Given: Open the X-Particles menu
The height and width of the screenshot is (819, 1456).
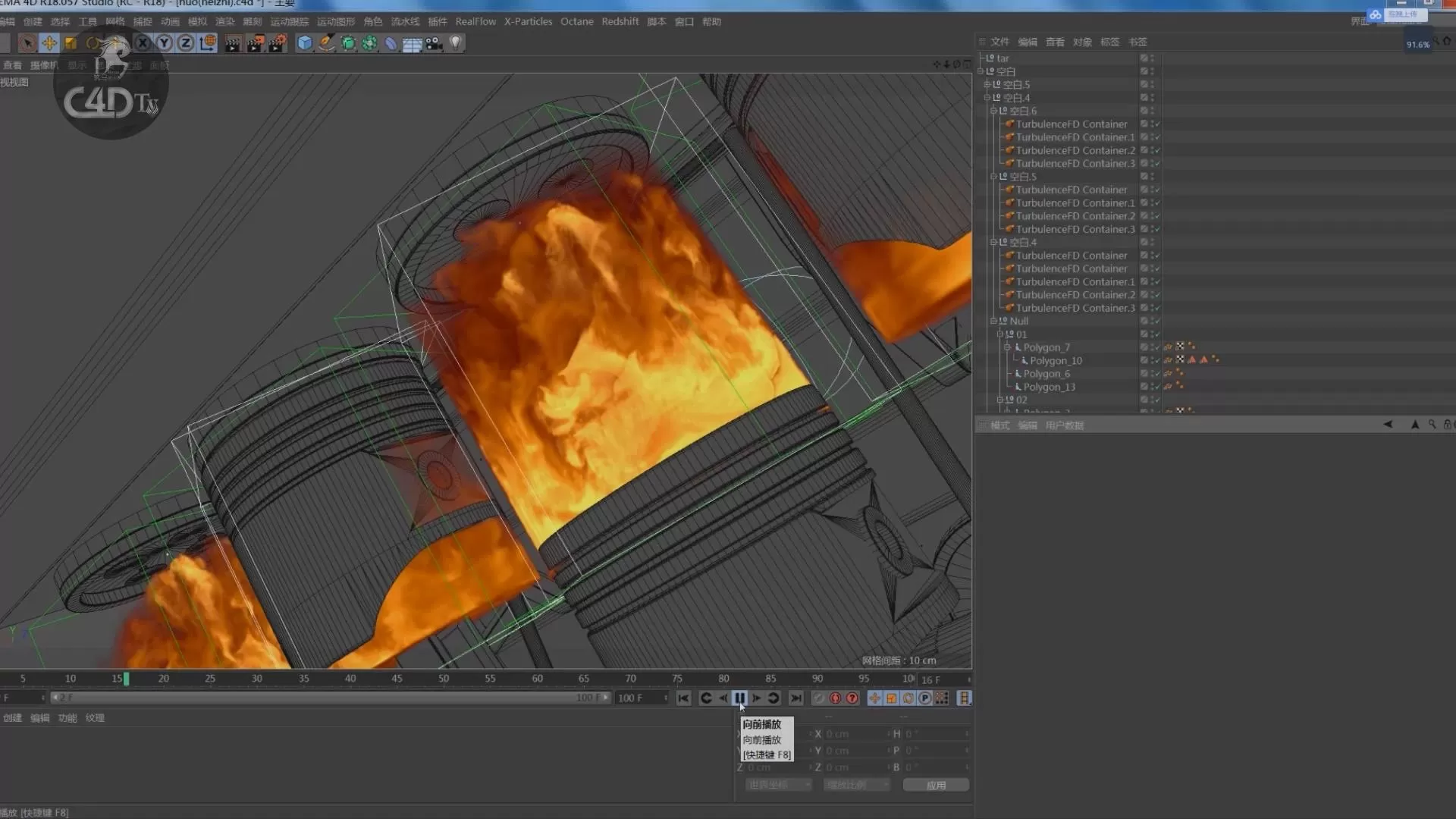Looking at the screenshot, I should coord(528,21).
